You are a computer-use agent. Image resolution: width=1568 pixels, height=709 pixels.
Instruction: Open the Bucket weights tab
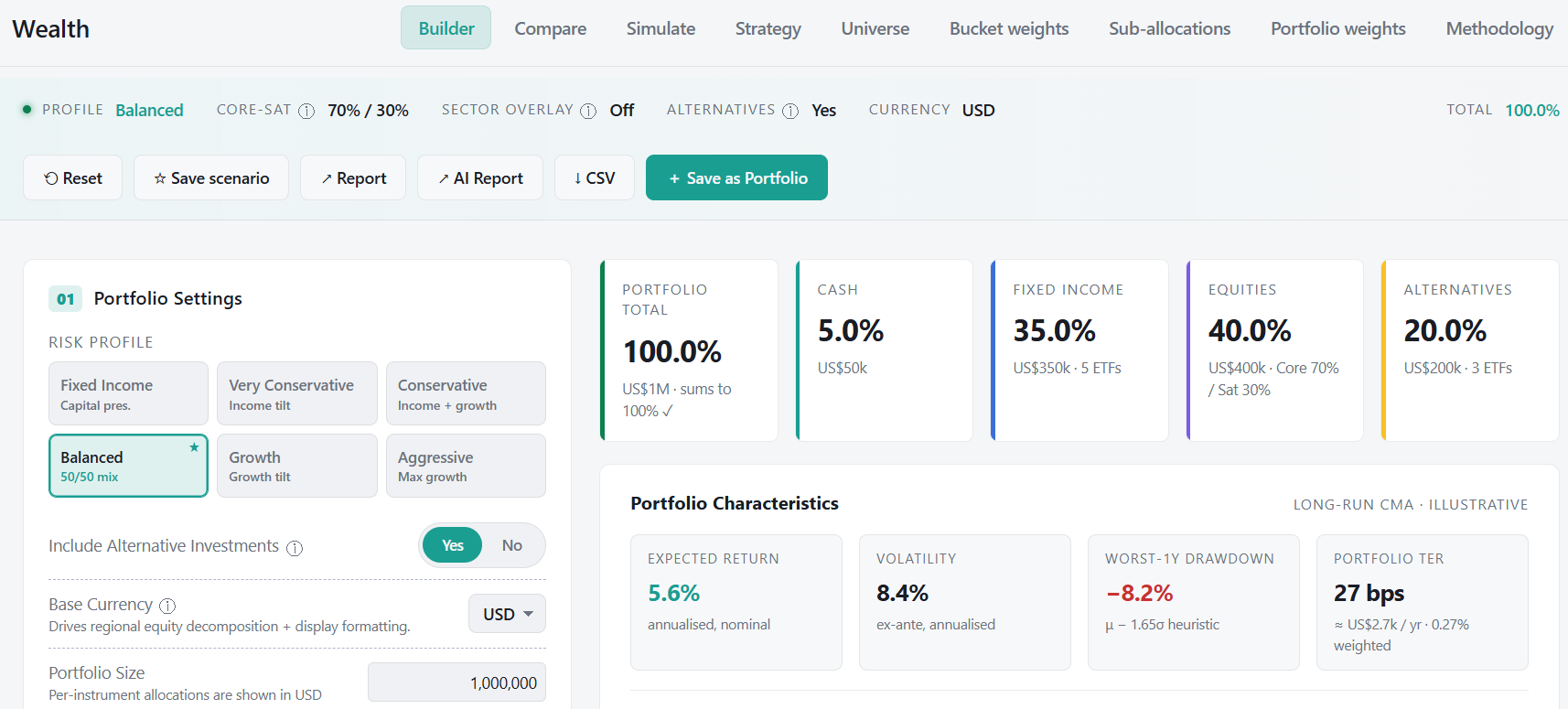click(x=1009, y=28)
